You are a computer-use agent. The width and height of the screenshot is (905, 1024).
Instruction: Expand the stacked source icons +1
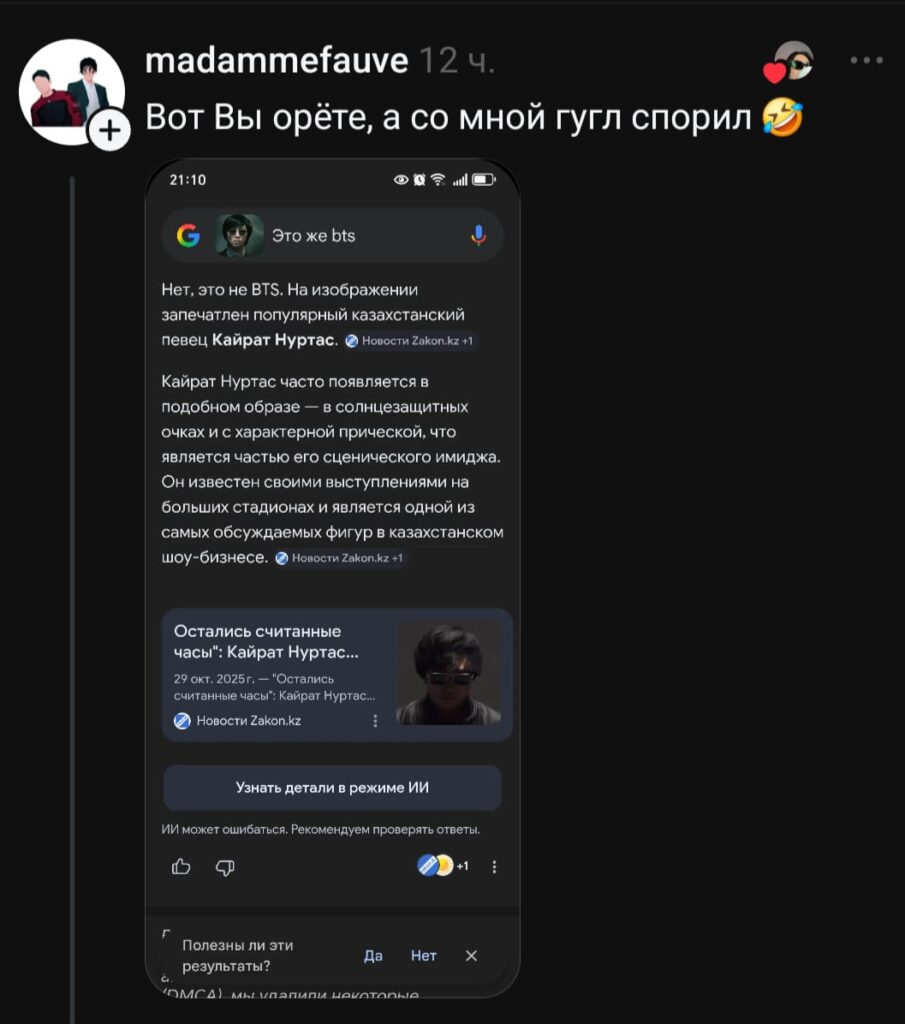(442, 866)
